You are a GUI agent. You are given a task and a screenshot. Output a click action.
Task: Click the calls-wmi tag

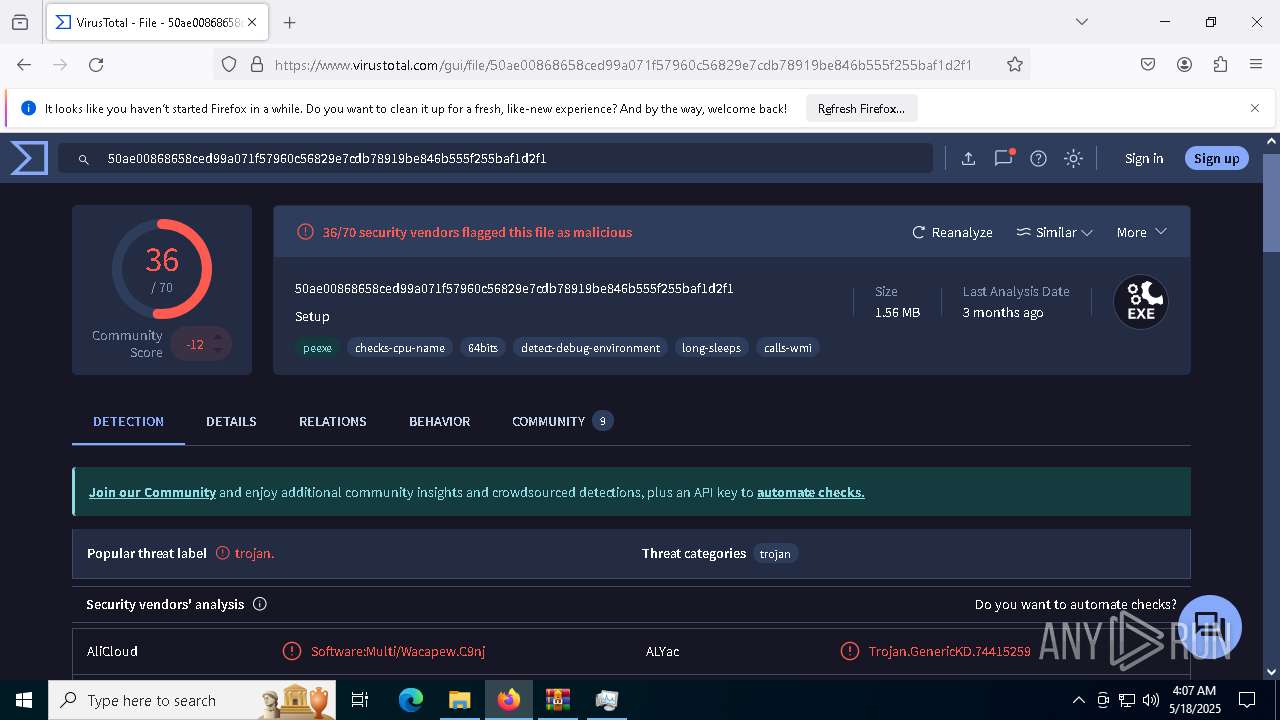(x=788, y=348)
